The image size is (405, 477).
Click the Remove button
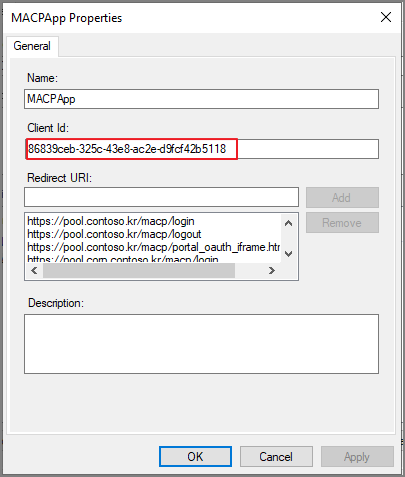[342, 223]
